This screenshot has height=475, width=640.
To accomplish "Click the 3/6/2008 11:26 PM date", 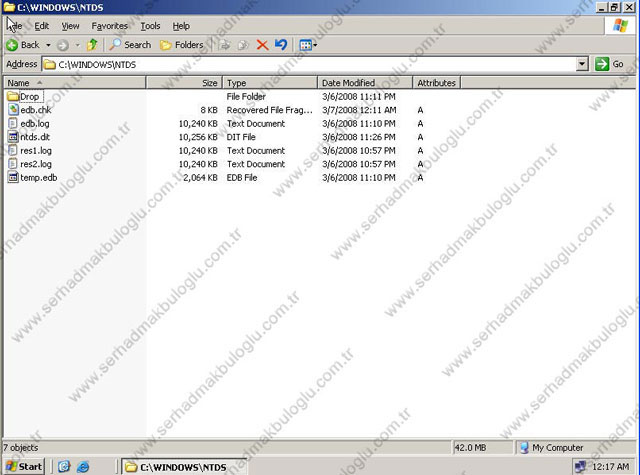I will tap(359, 137).
